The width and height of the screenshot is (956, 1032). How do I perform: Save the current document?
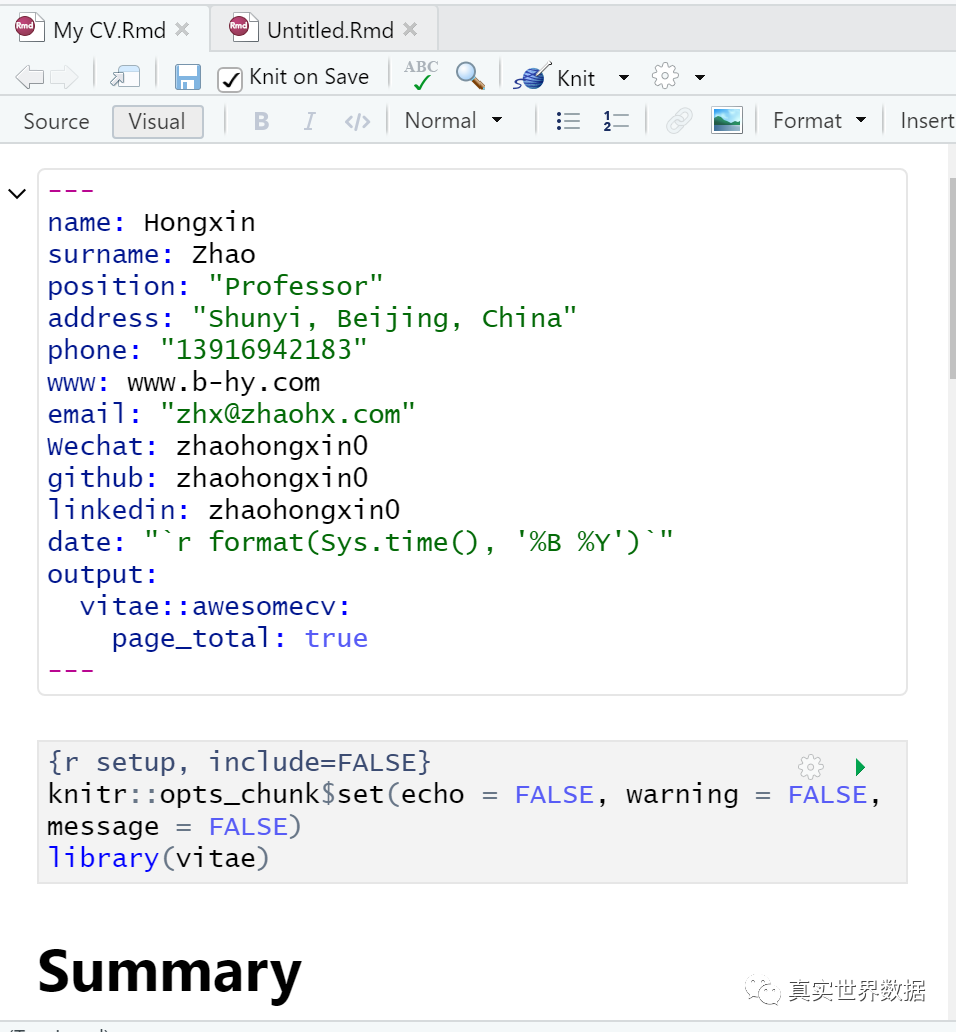[x=188, y=76]
